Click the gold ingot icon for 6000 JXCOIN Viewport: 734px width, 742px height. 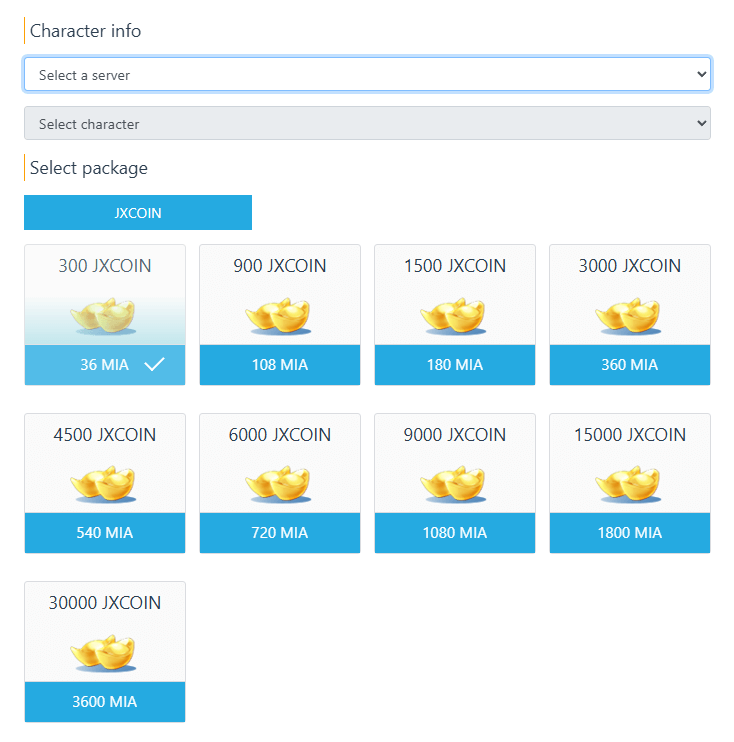coord(279,485)
